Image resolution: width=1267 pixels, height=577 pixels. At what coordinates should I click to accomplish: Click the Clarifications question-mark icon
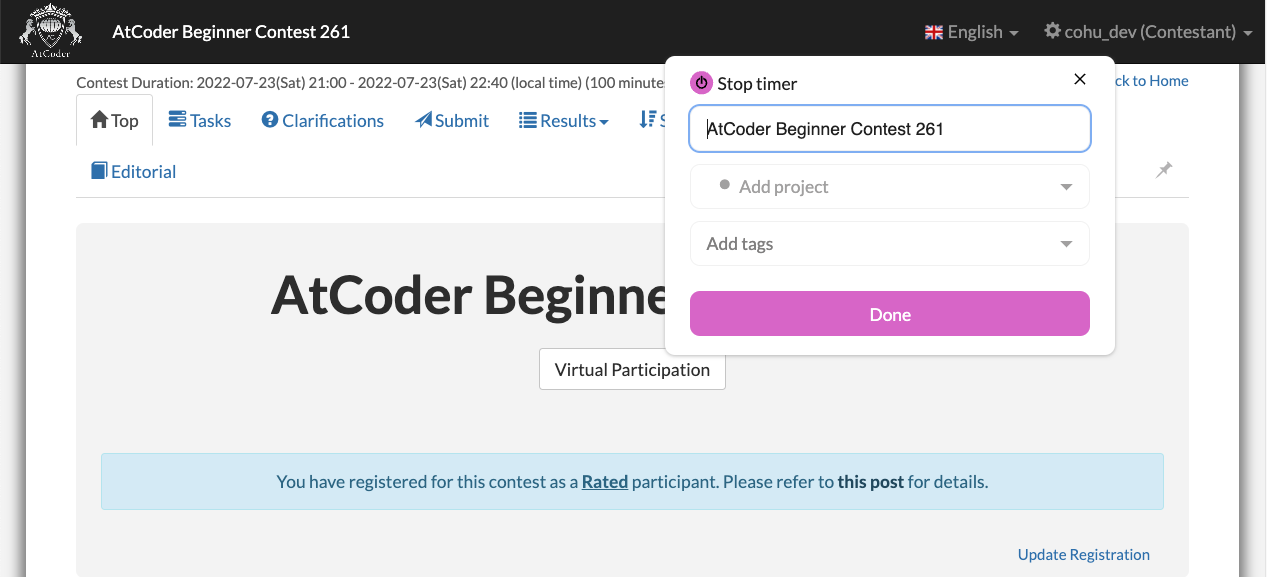pos(270,120)
